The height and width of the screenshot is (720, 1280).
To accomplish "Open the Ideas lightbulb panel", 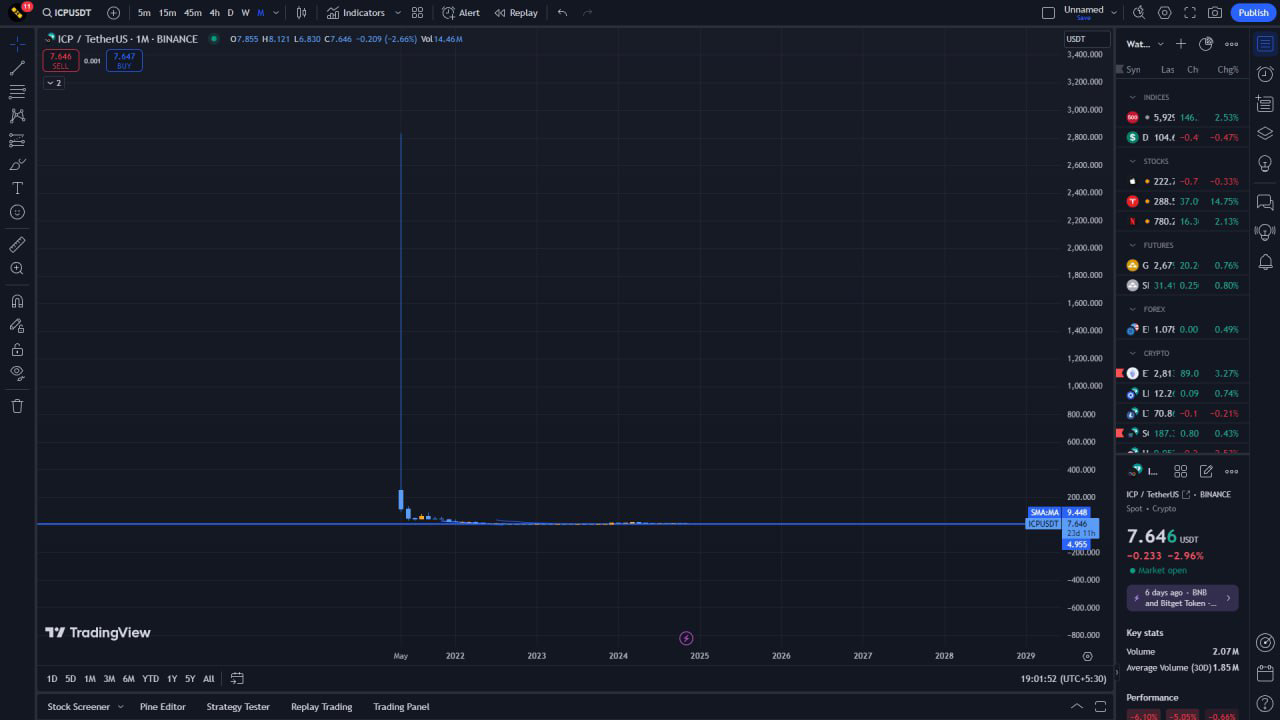I will pos(1265,163).
